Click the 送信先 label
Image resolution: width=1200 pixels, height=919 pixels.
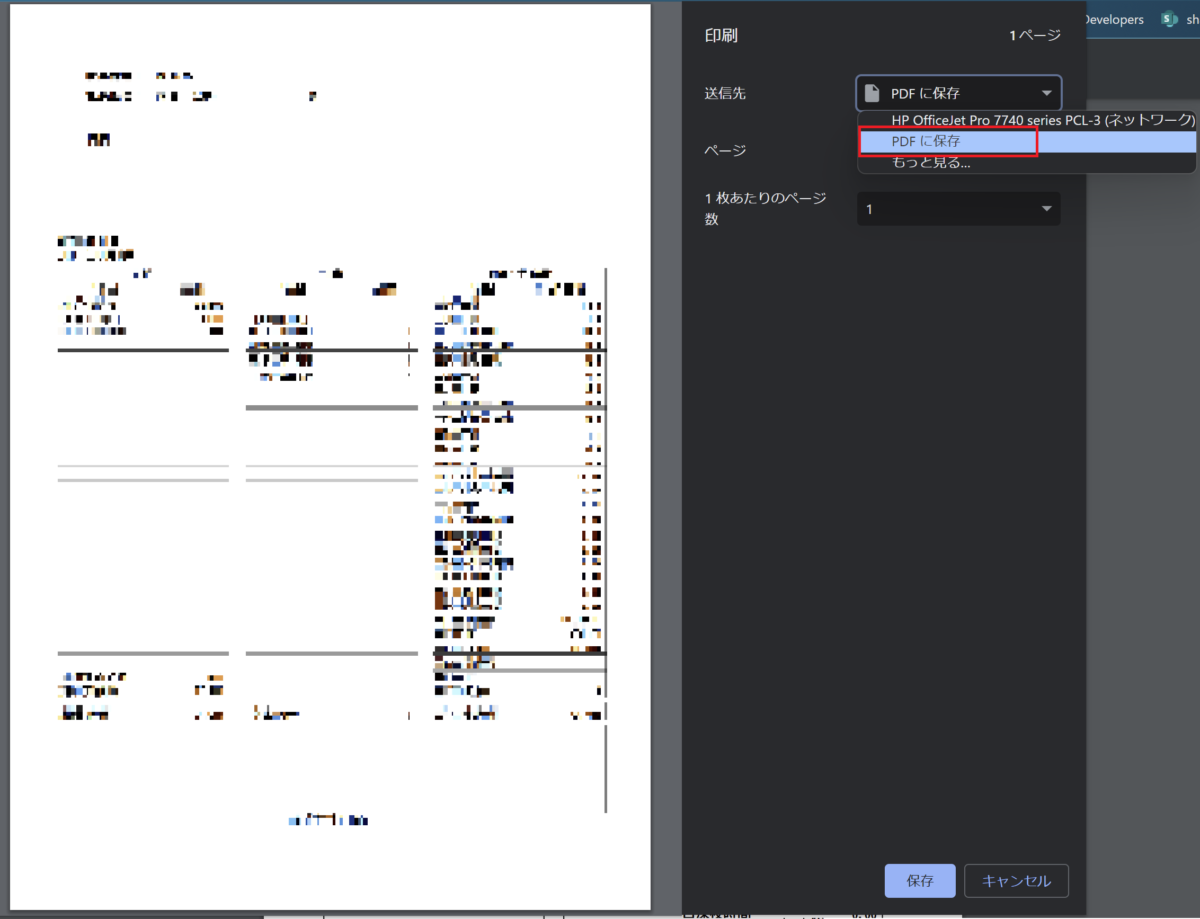click(x=725, y=93)
